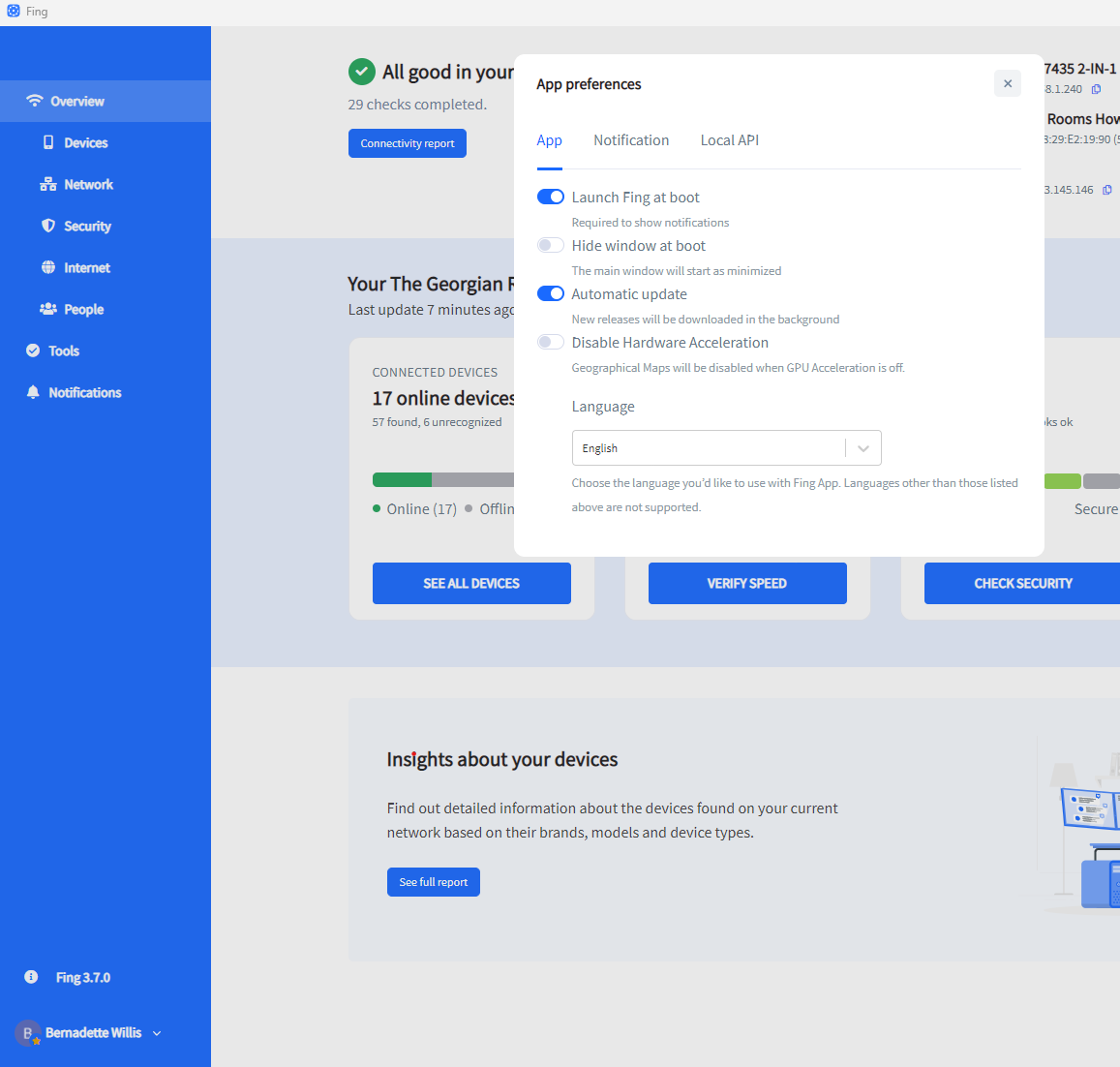Click the Connectivity report button

tap(408, 143)
